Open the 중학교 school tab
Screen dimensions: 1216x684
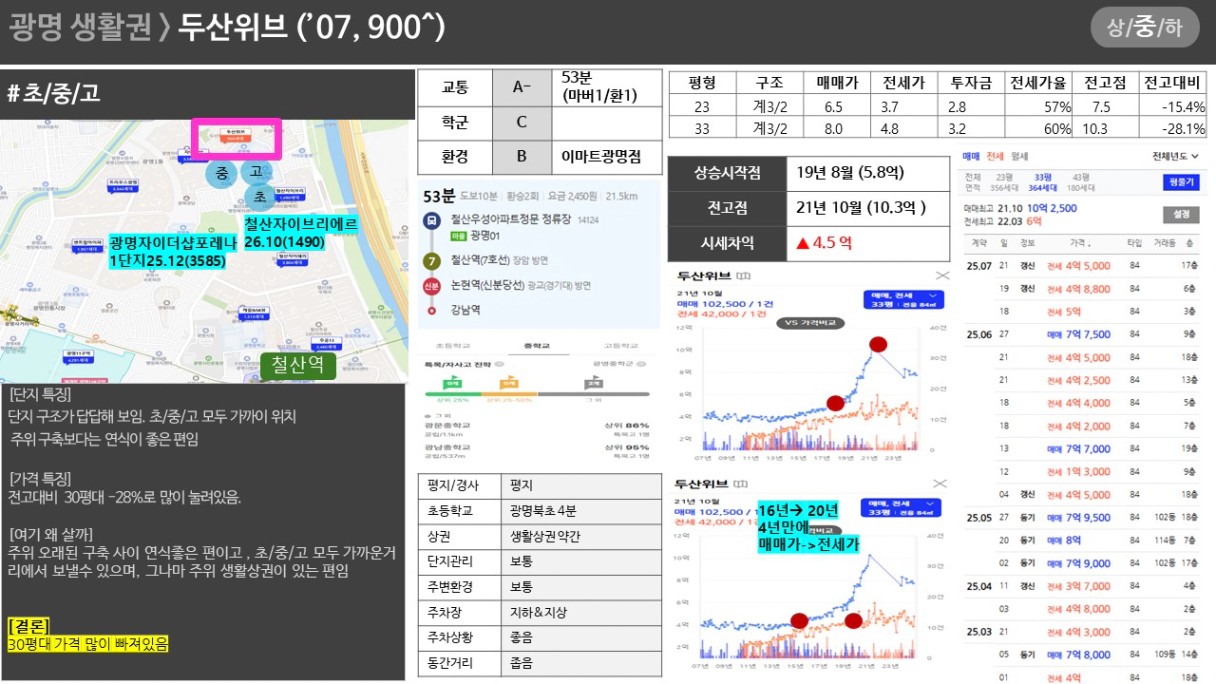click(537, 346)
